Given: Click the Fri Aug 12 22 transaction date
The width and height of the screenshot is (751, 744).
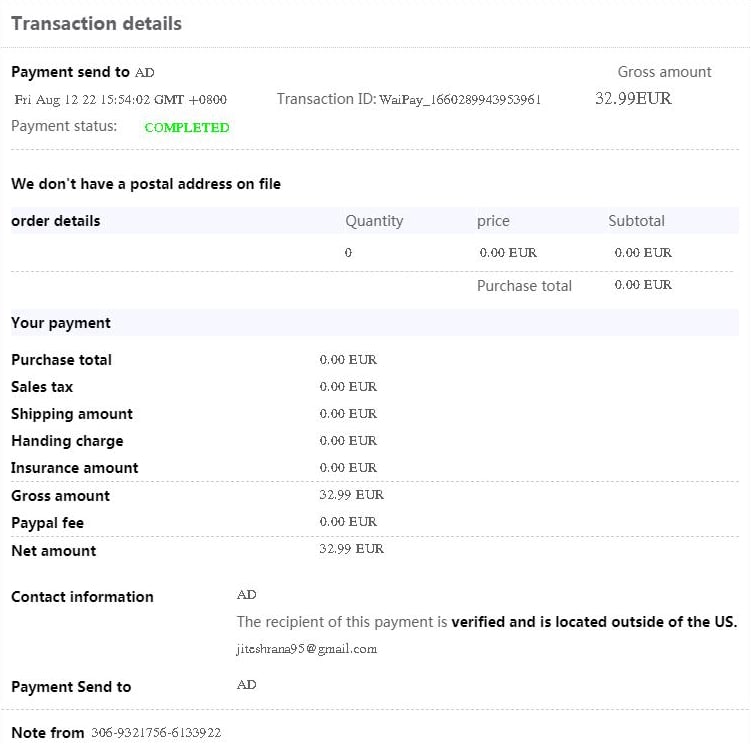Looking at the screenshot, I should [x=120, y=100].
